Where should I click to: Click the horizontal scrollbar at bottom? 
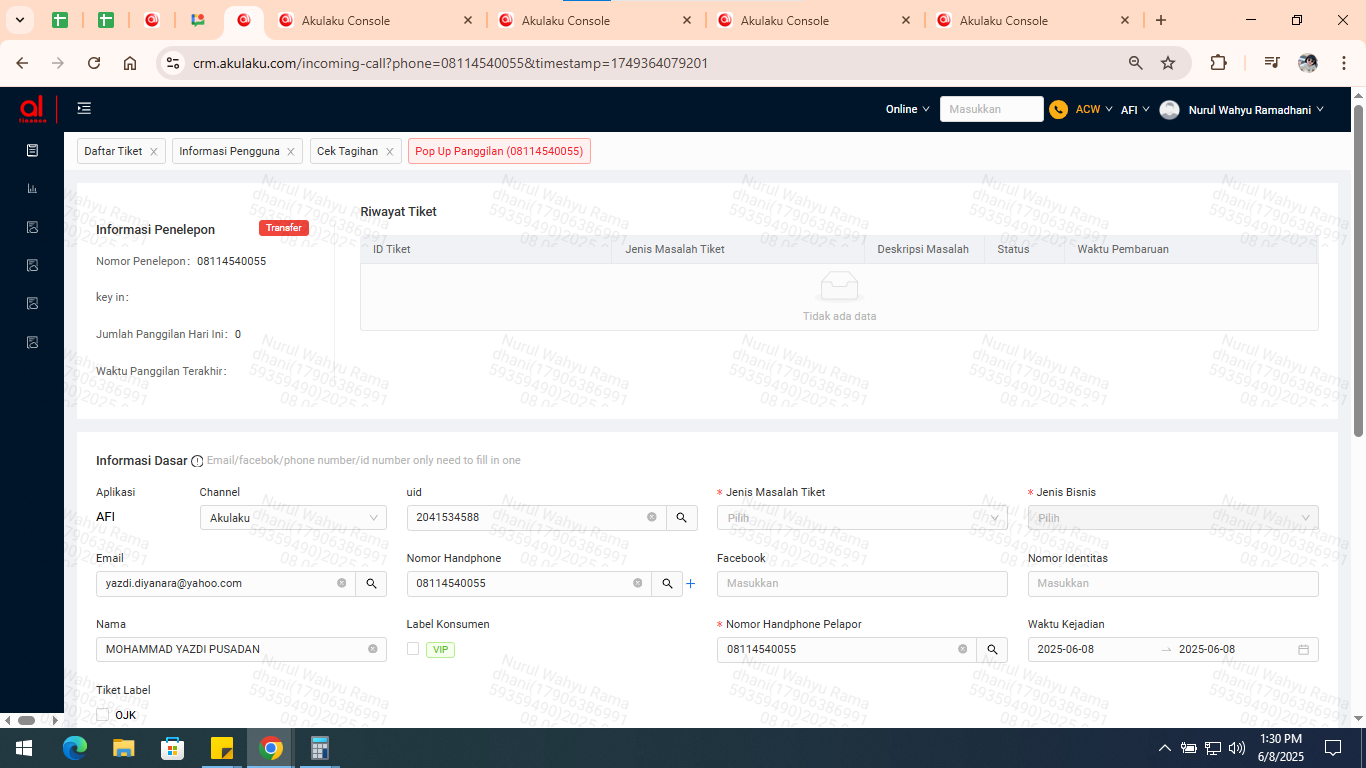tap(27, 720)
